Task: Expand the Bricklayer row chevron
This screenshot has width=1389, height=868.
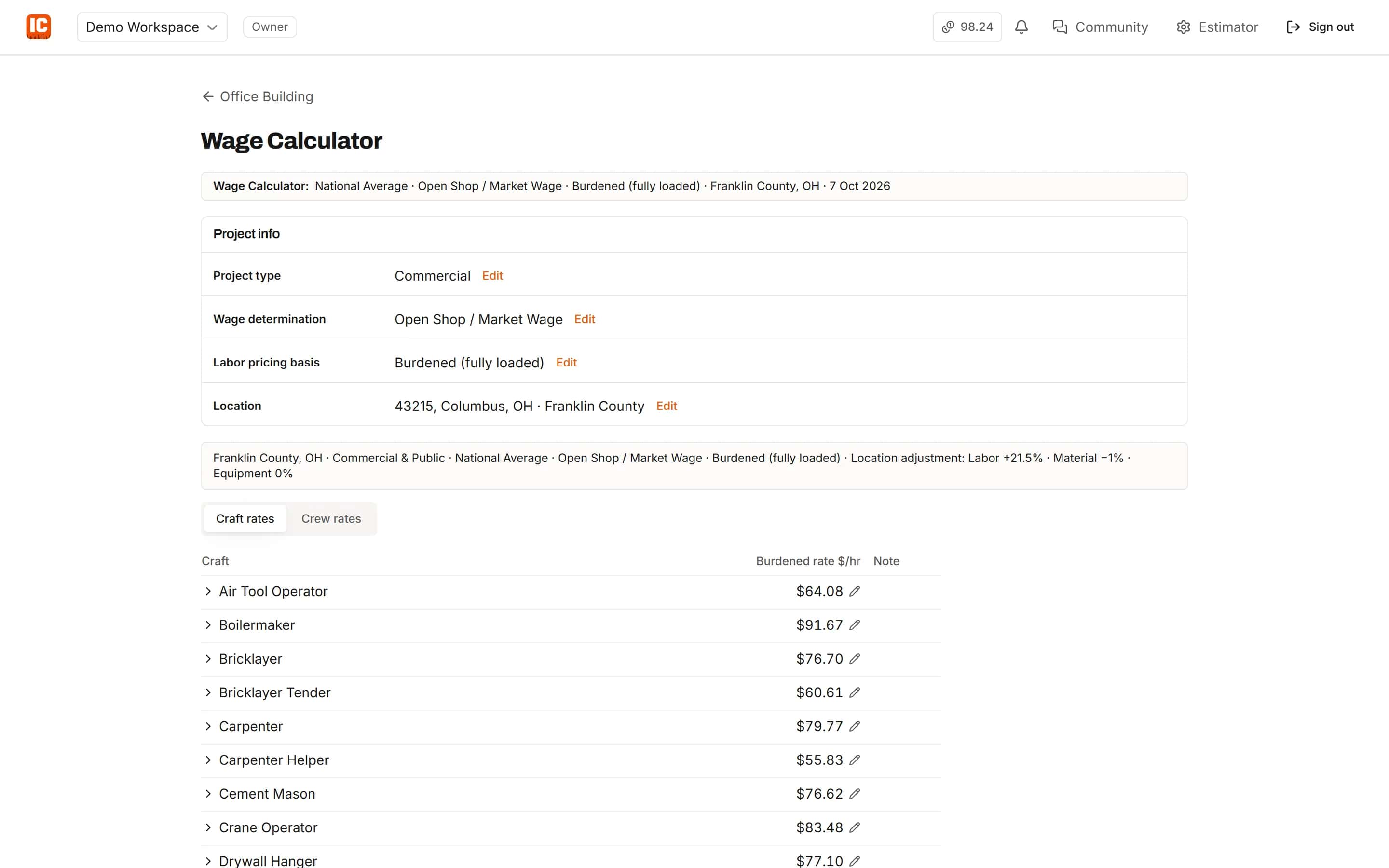Action: (208, 659)
